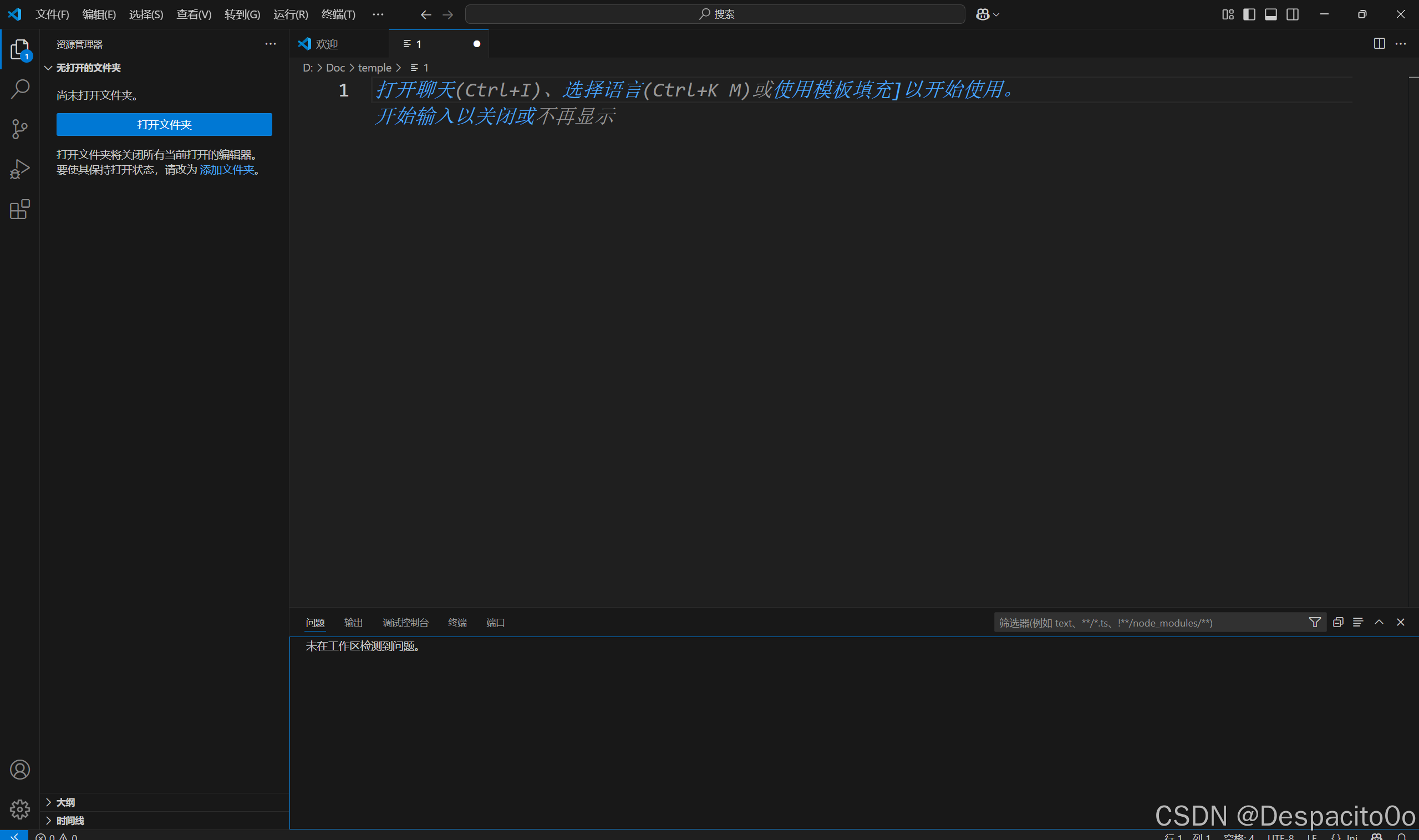Click the 添加文件夹 link
The width and height of the screenshot is (1419, 840).
click(227, 170)
